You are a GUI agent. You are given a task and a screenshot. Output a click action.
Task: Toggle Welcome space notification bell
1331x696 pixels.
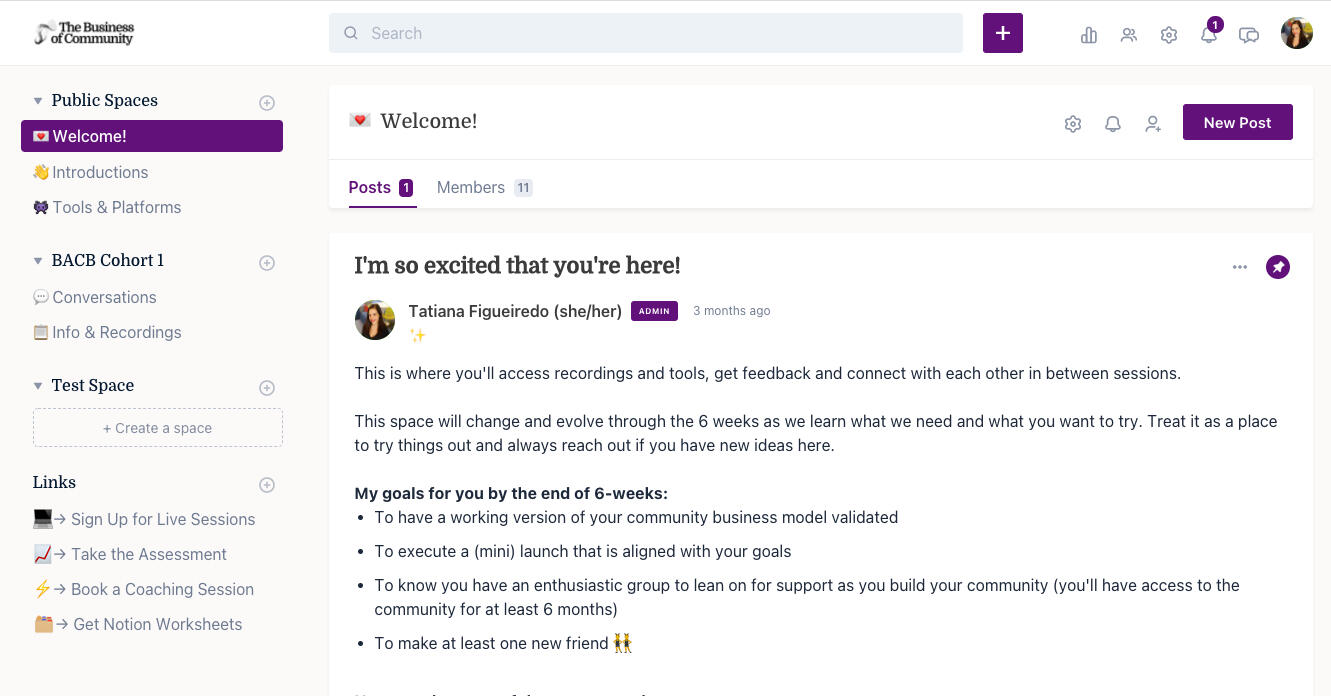(1113, 124)
